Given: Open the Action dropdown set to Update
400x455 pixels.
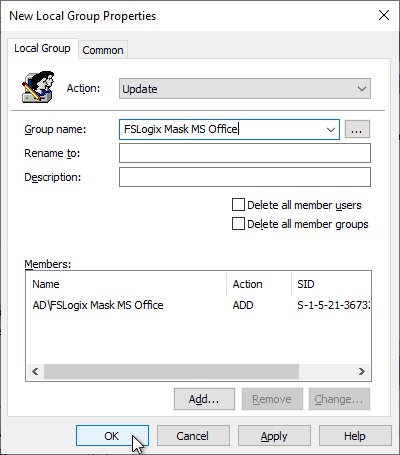Looking at the screenshot, I should (245, 89).
